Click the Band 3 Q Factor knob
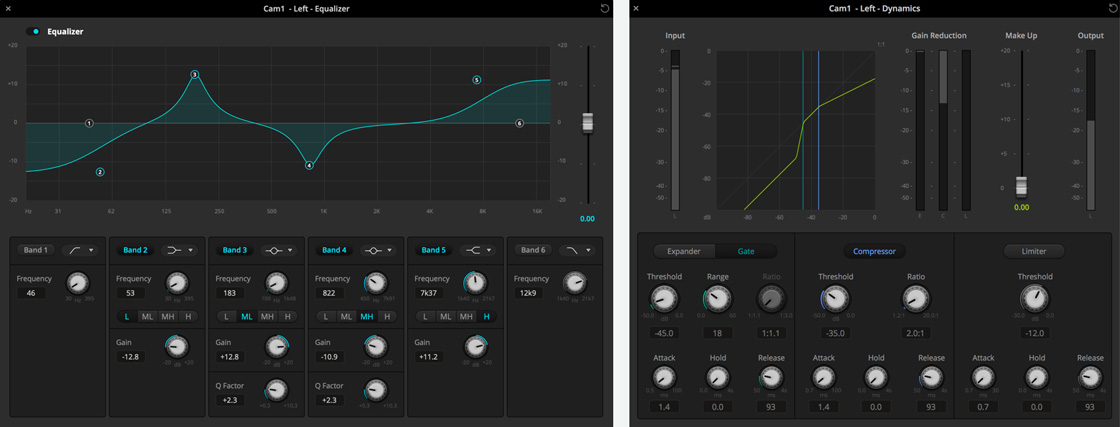1120x427 pixels. [x=276, y=390]
